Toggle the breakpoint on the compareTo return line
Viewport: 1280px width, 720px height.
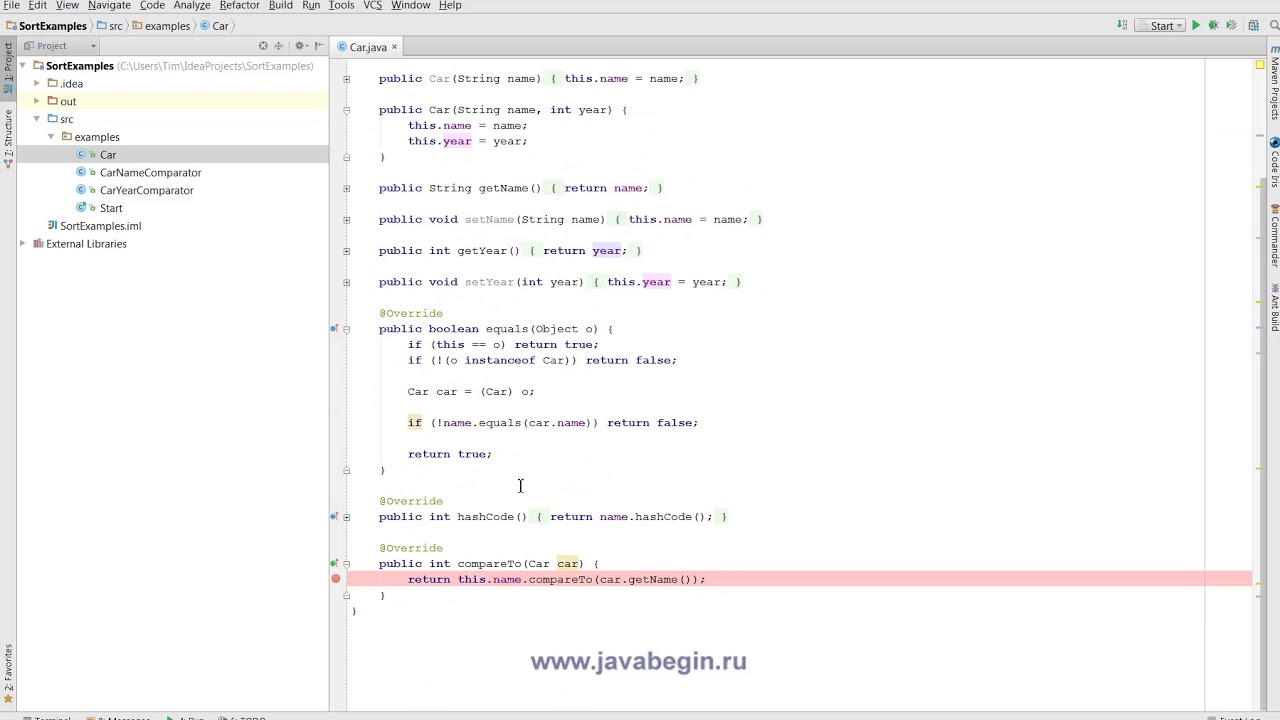tap(336, 579)
